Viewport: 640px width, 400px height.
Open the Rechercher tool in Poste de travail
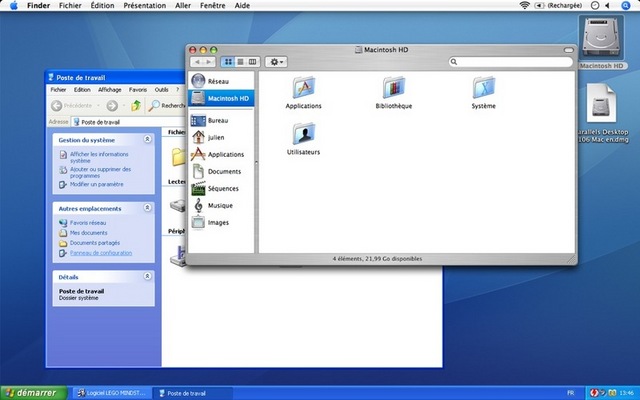pos(166,106)
